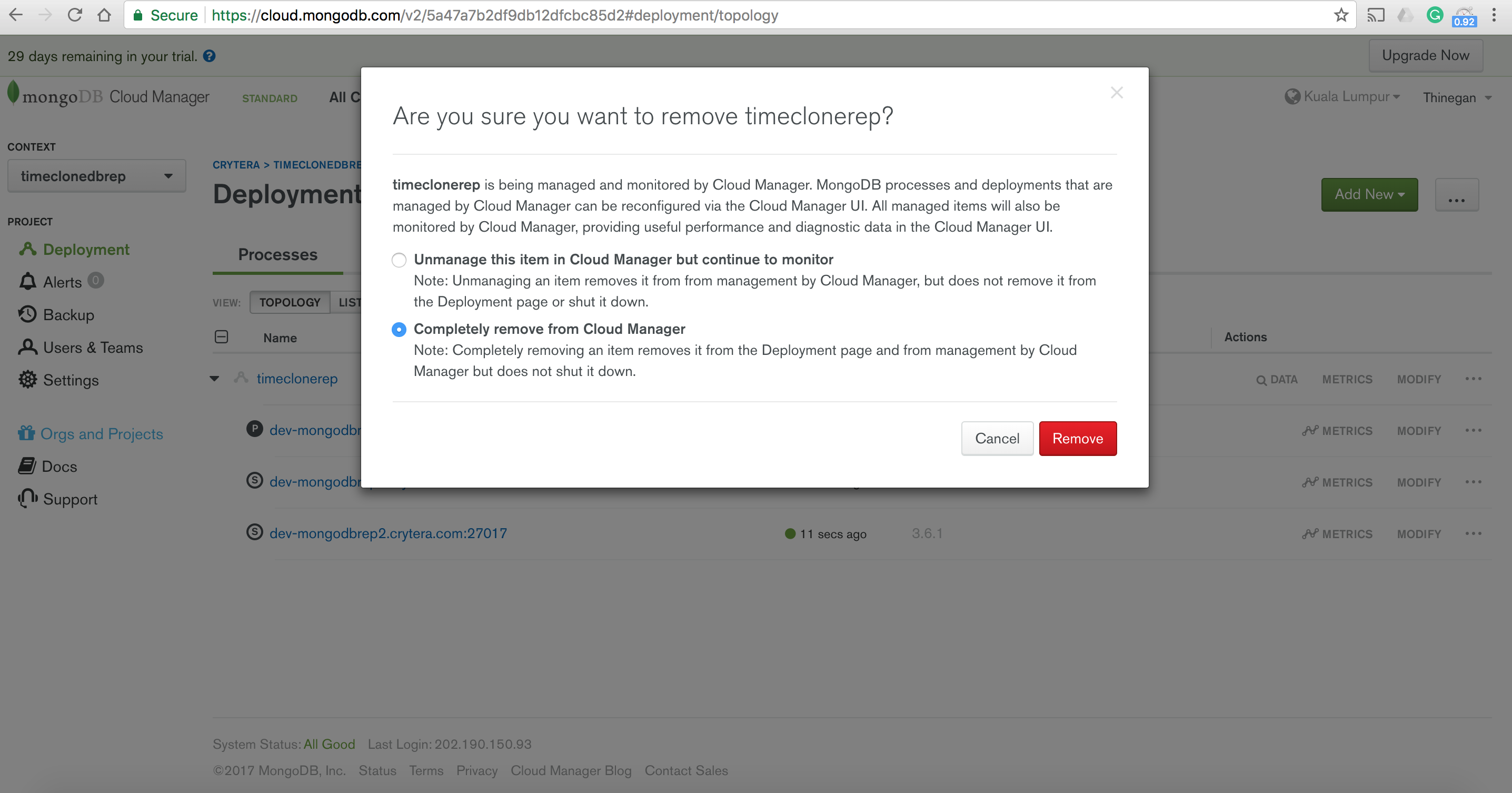Collapse the timeclonerep replica set row
This screenshot has width=1512, height=793.
[214, 379]
